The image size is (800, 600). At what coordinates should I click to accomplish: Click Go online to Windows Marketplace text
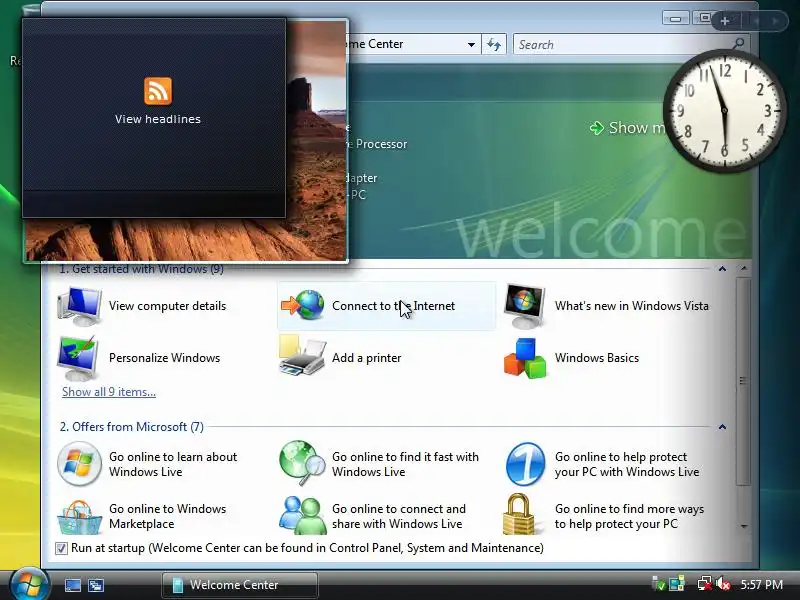(x=167, y=516)
